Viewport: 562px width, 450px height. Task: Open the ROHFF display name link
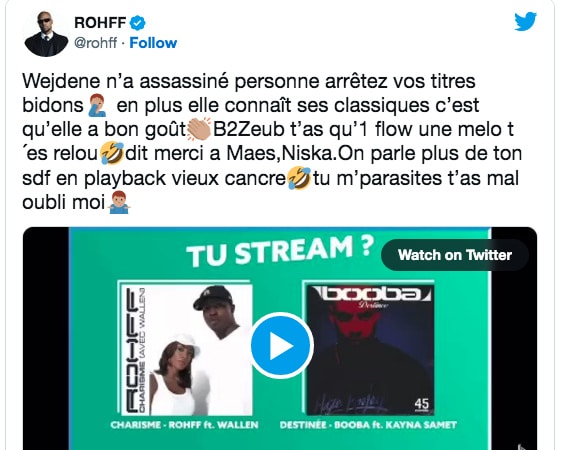tap(100, 23)
